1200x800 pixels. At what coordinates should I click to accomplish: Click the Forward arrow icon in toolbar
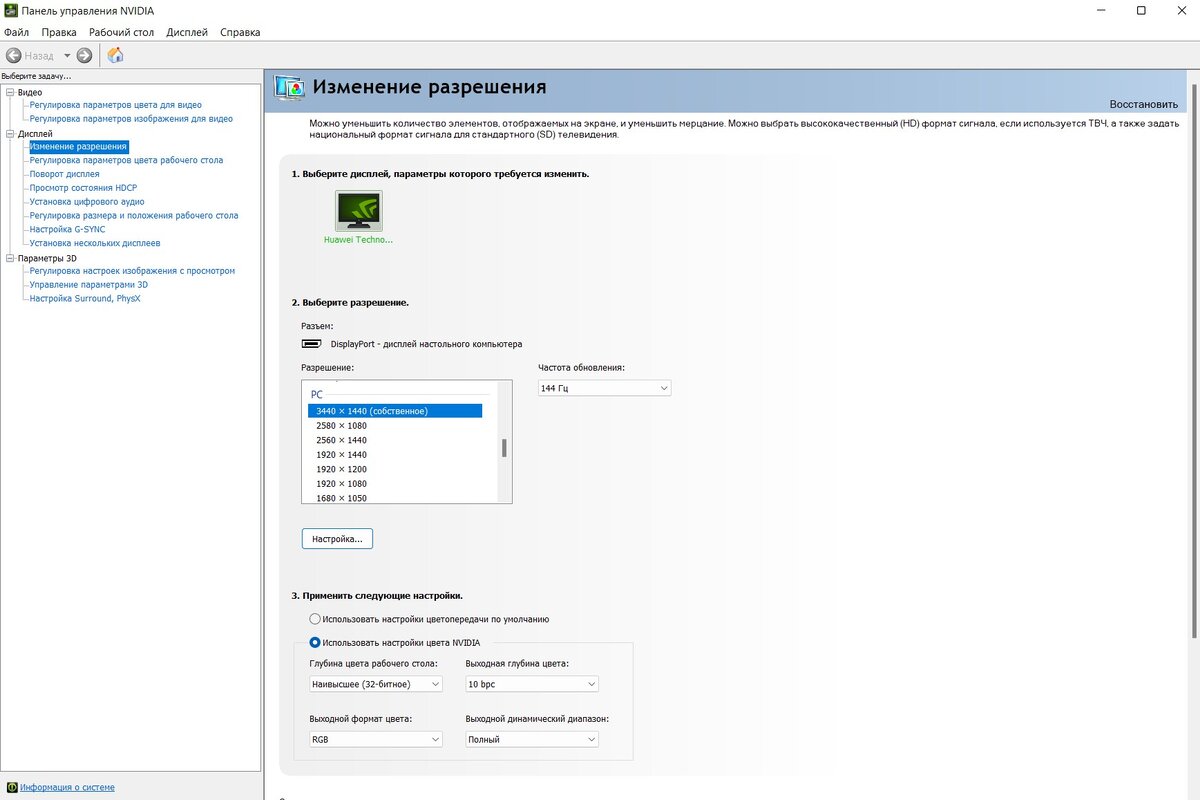84,56
